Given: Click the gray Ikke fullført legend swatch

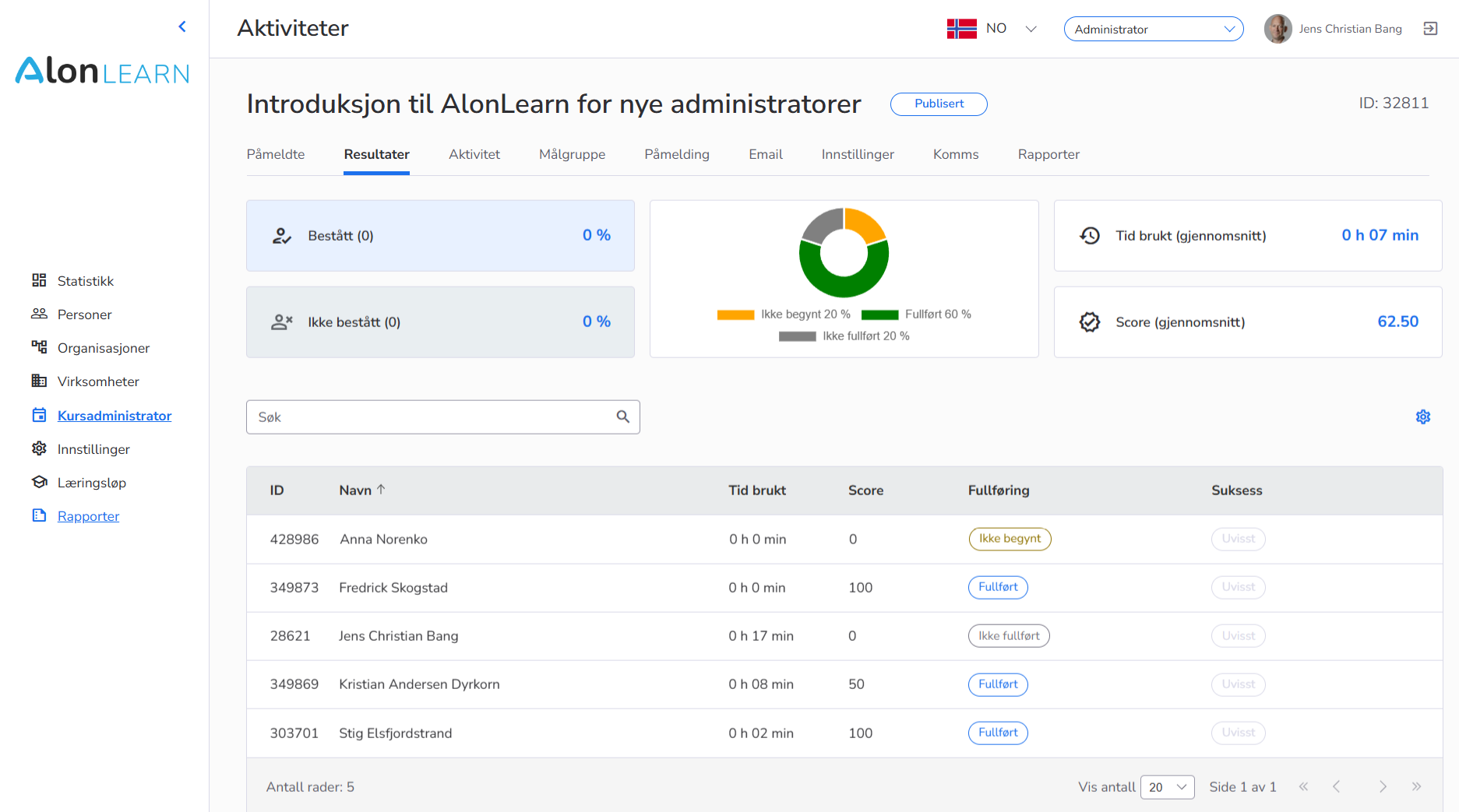Looking at the screenshot, I should [797, 336].
